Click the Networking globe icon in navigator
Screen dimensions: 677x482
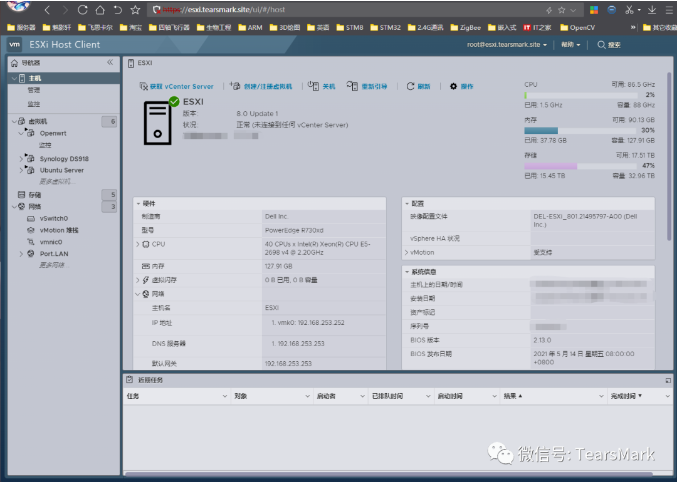[22, 206]
